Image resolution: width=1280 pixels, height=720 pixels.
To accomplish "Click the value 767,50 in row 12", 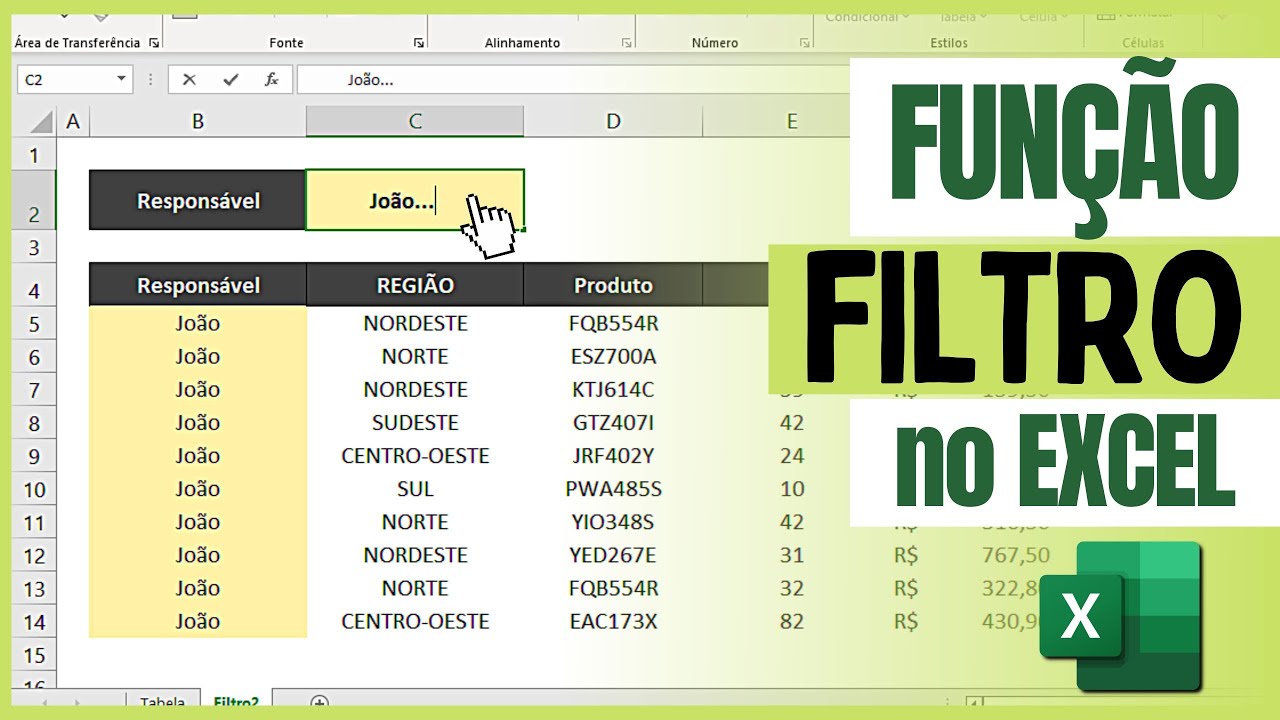I will [x=1015, y=554].
